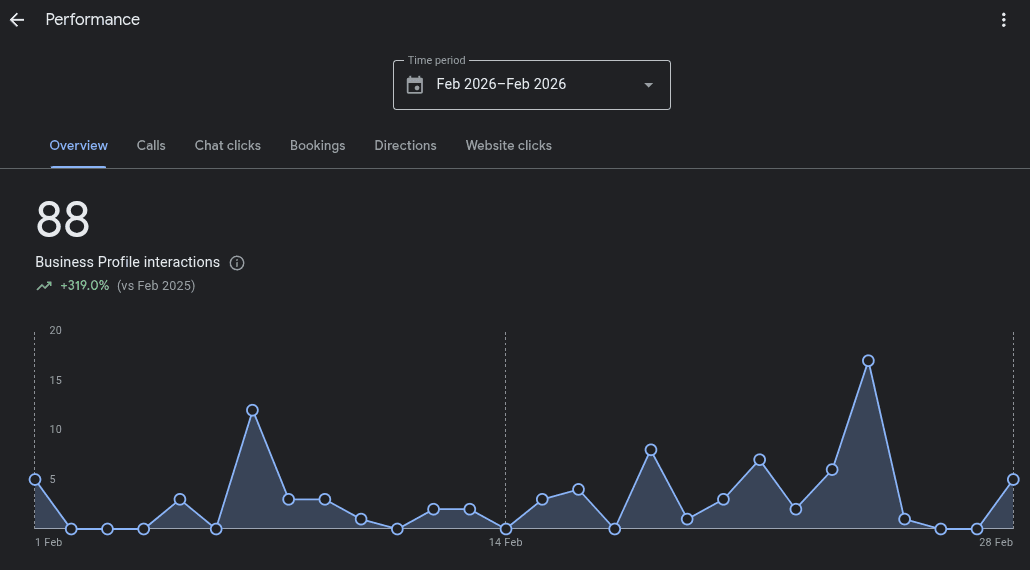View the Directions tab
The image size is (1030, 570).
pos(405,146)
